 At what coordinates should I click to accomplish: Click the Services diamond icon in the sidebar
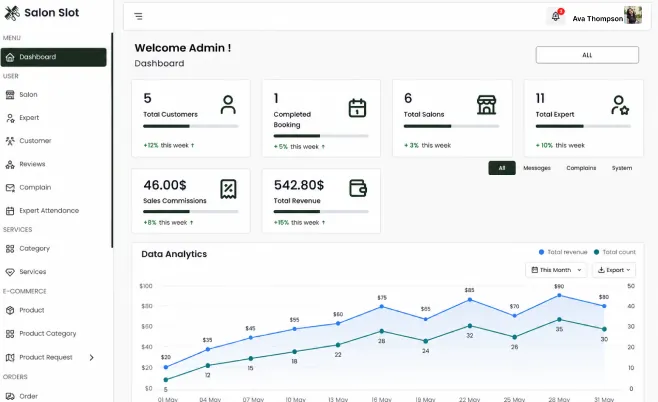[10, 272]
